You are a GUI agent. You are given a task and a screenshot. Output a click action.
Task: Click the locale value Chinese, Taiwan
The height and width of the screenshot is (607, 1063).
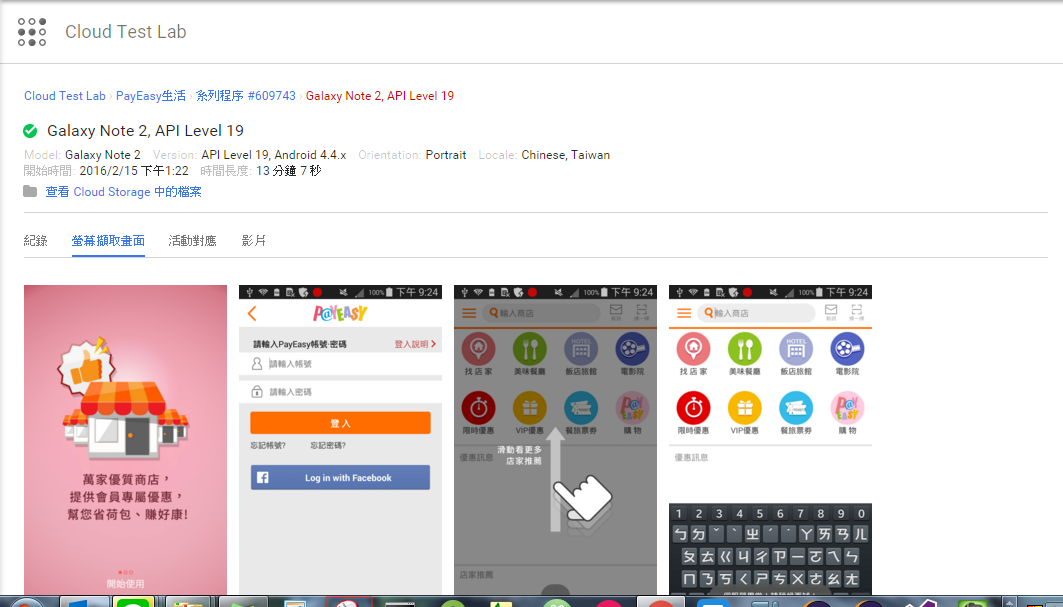point(565,155)
